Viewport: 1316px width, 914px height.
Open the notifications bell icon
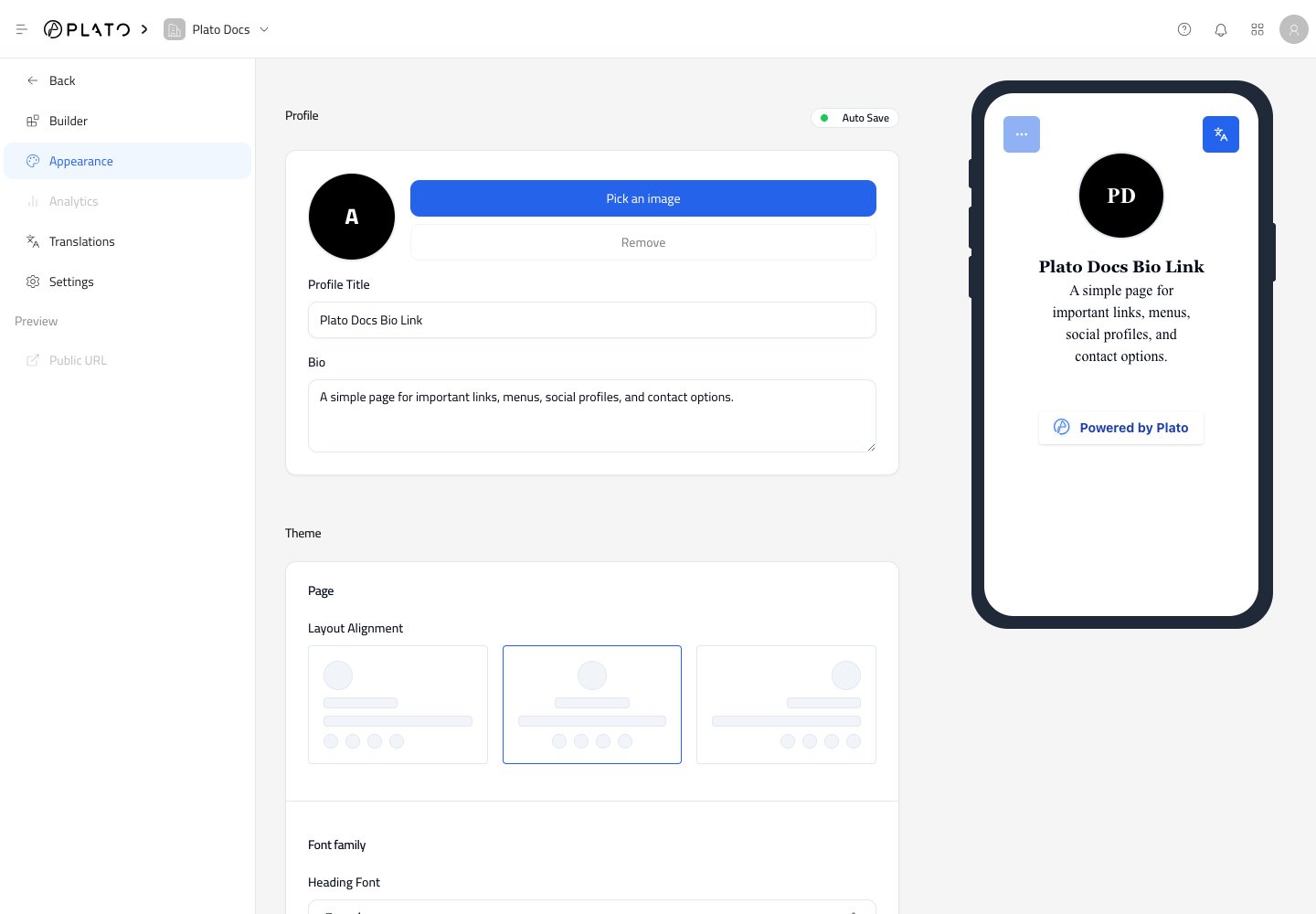(x=1221, y=29)
